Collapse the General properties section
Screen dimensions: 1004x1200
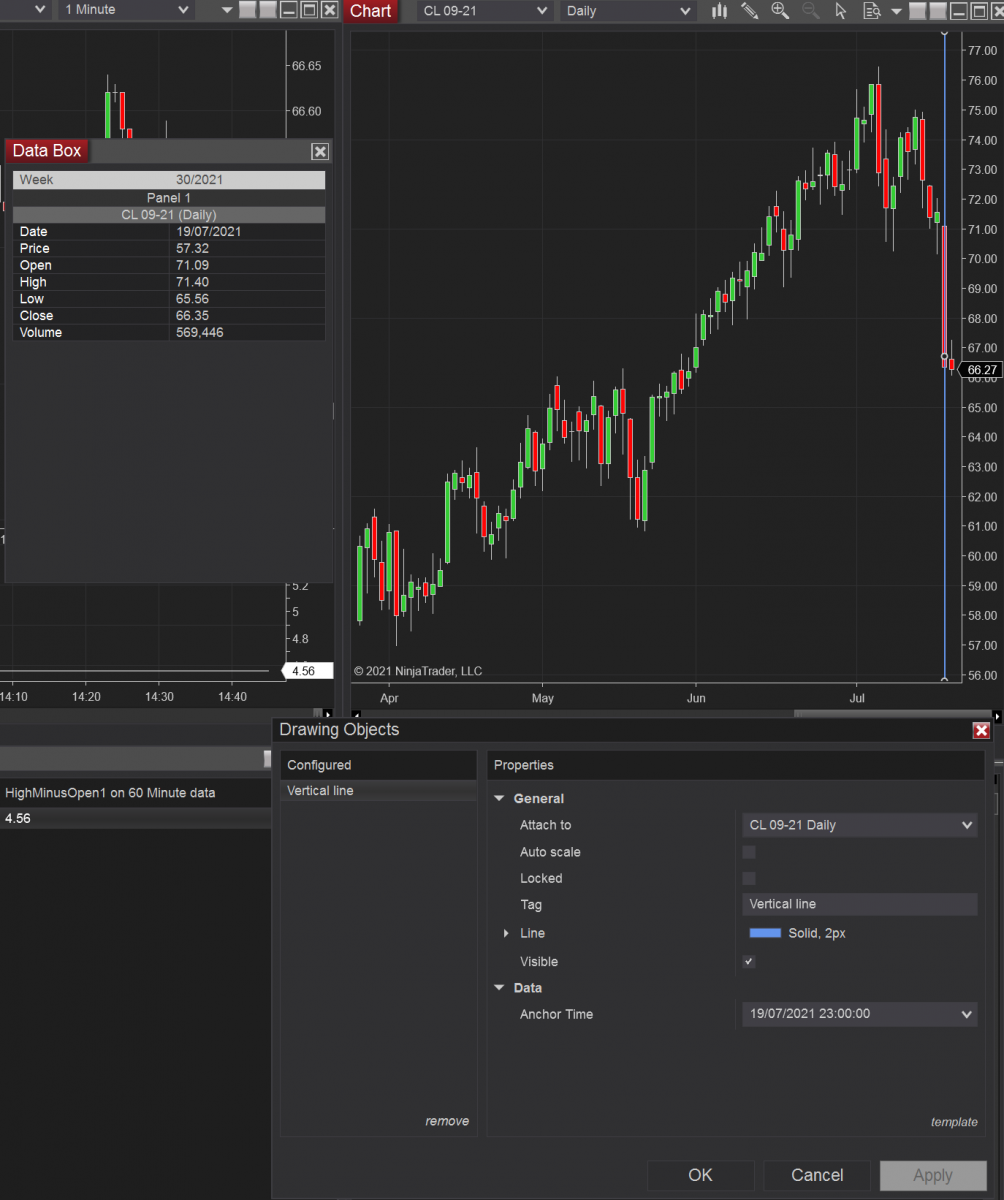pyautogui.click(x=500, y=799)
